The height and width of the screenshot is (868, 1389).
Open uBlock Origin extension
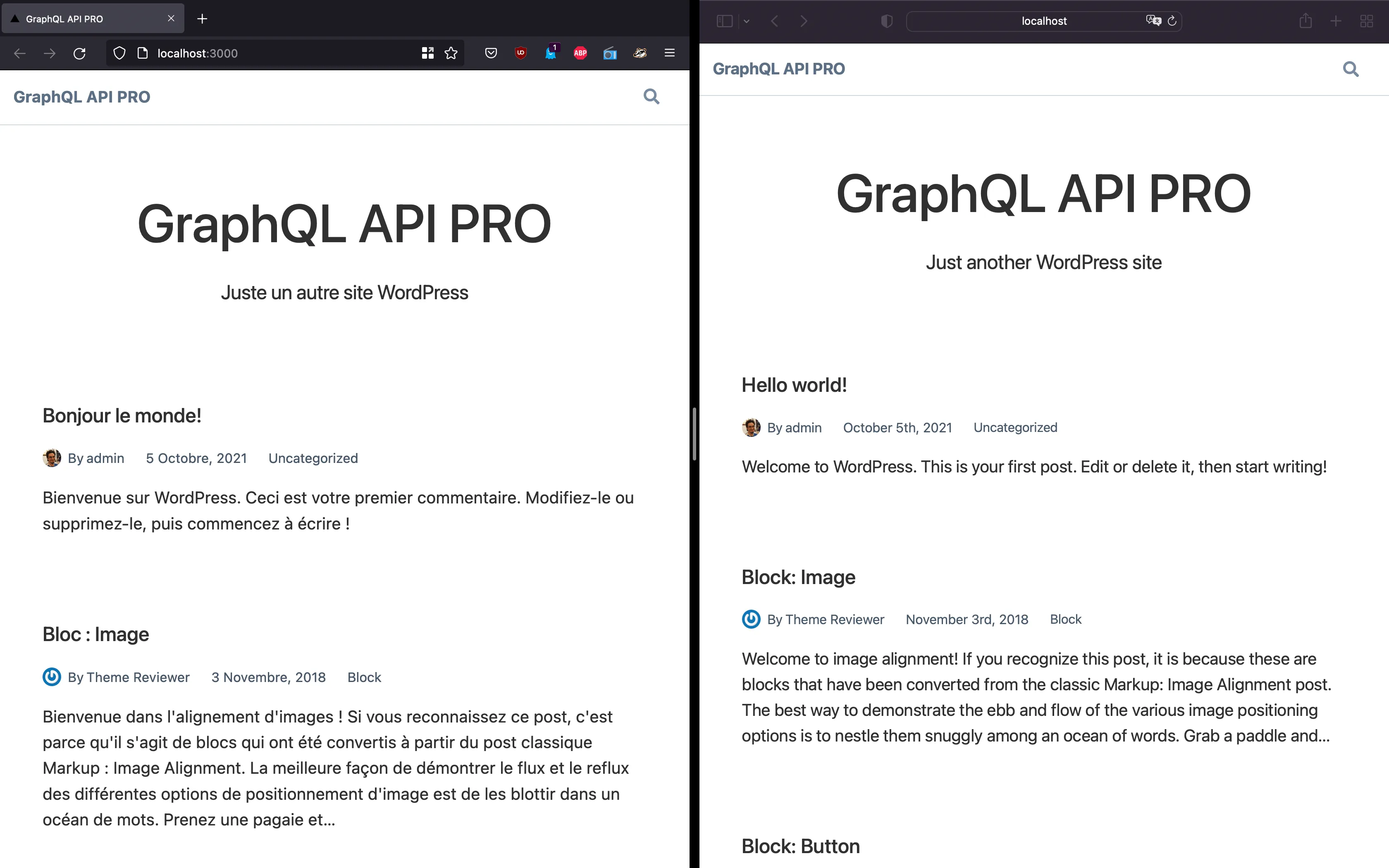[x=520, y=53]
